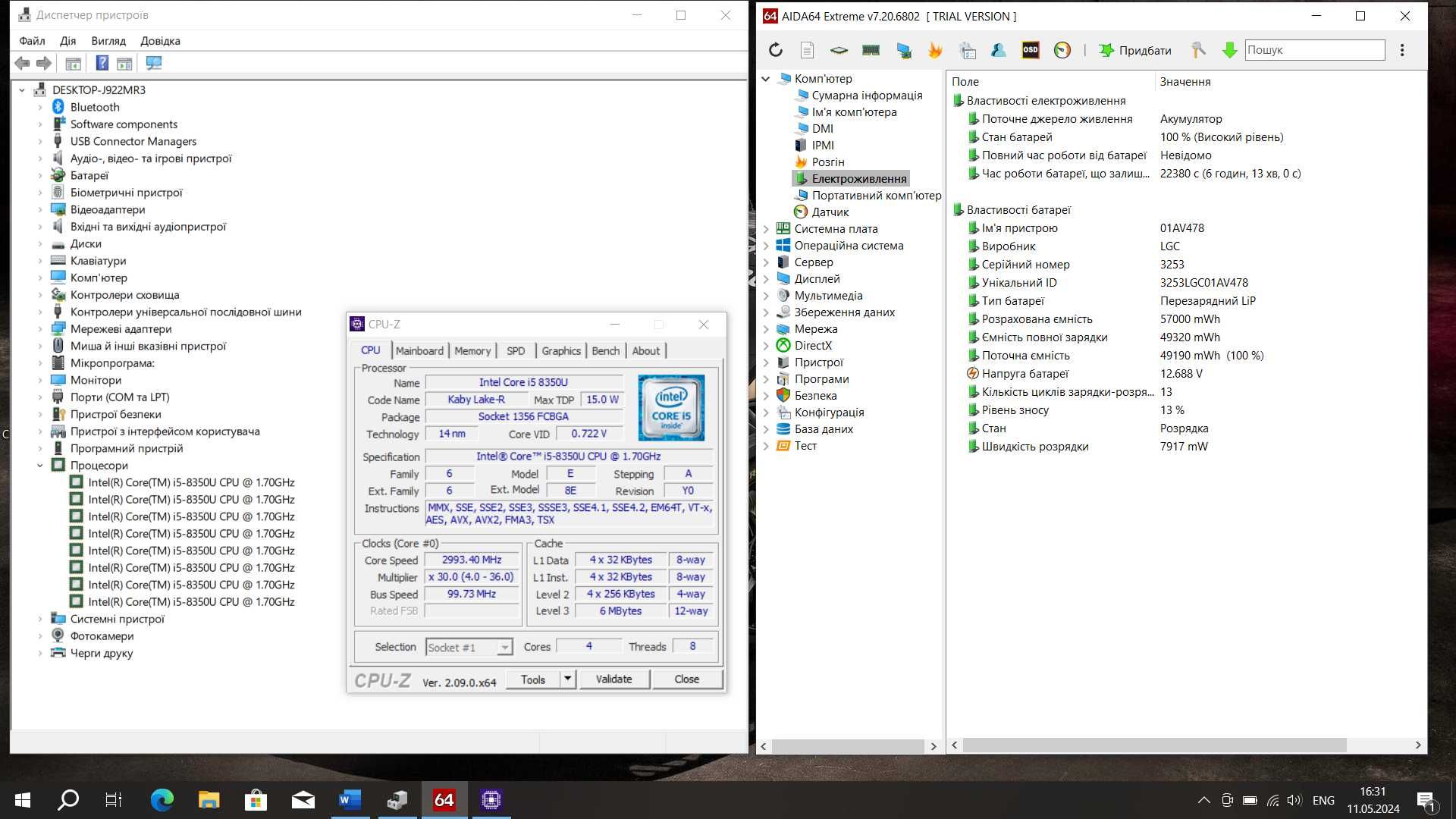Click the scan hardware monitor icon in Device Manager
This screenshot has width=1456, height=819.
(154, 63)
